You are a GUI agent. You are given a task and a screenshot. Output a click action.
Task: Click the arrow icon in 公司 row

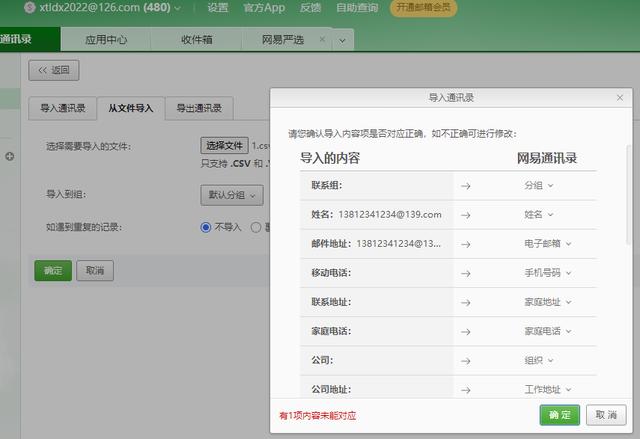465,360
